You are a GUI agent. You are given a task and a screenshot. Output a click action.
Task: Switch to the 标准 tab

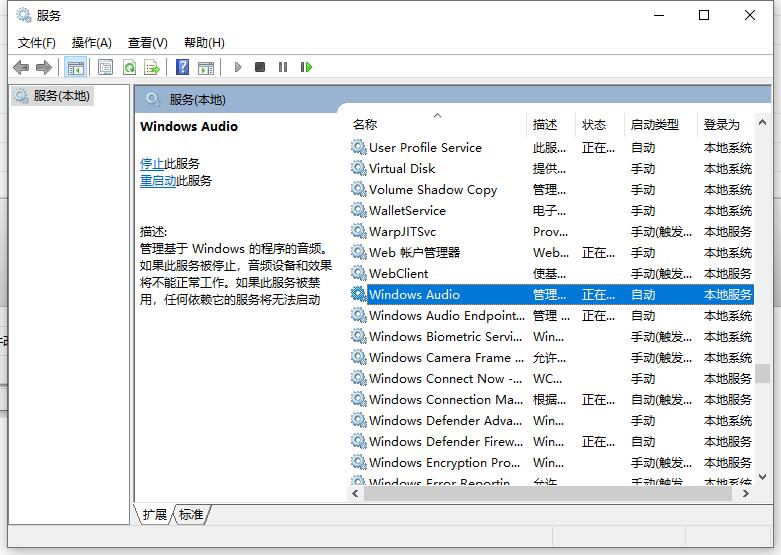[191, 514]
